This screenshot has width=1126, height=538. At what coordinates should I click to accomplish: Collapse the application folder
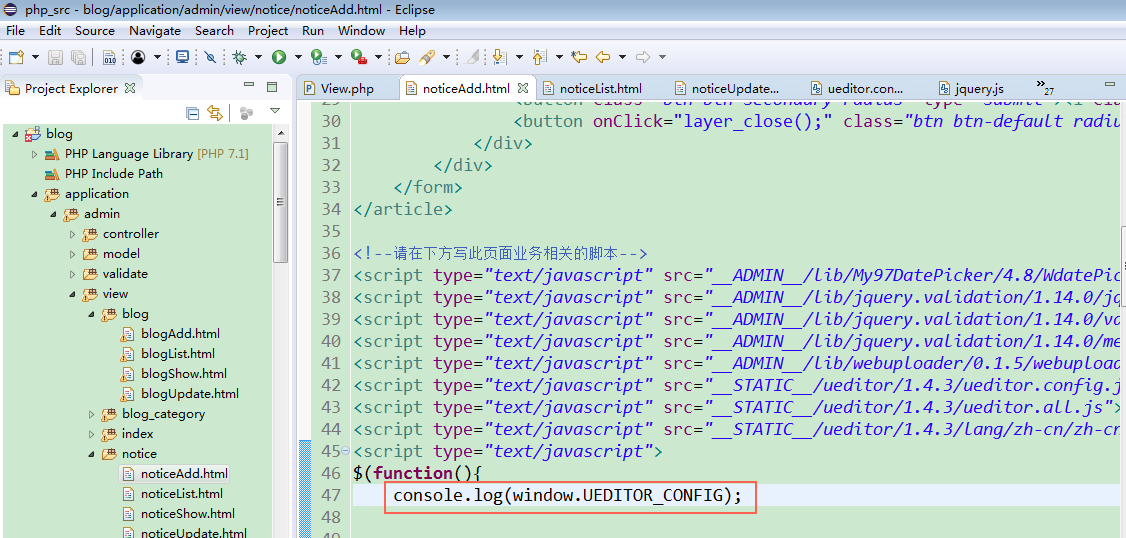point(34,194)
